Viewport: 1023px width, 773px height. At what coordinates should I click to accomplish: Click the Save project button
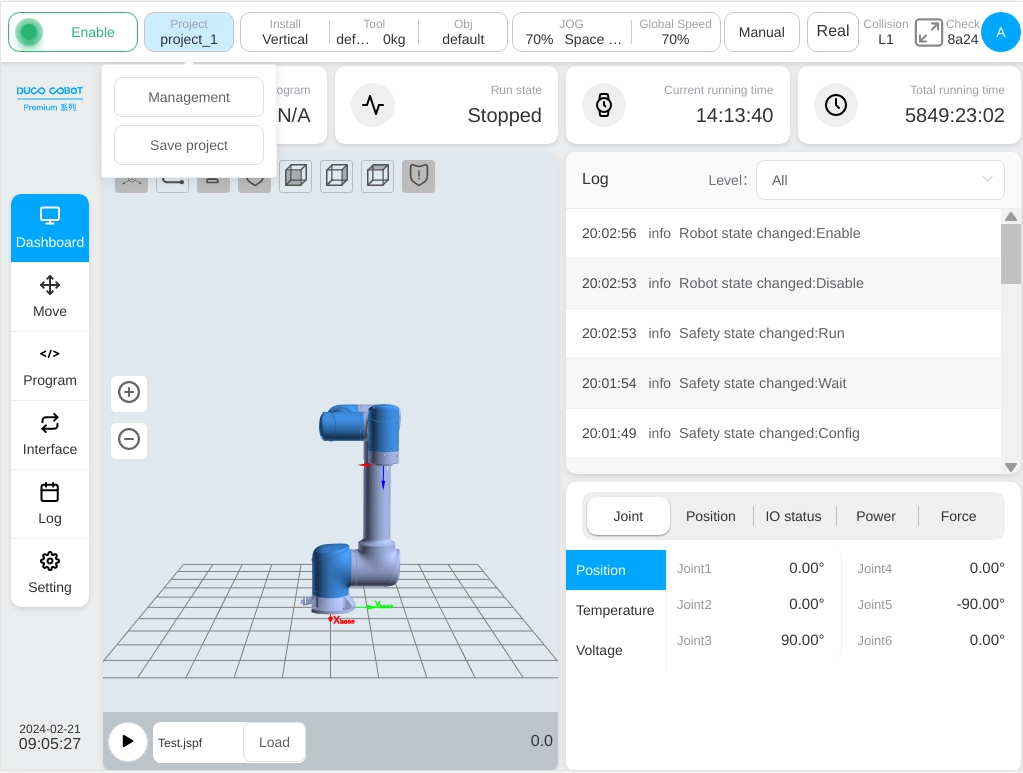189,145
